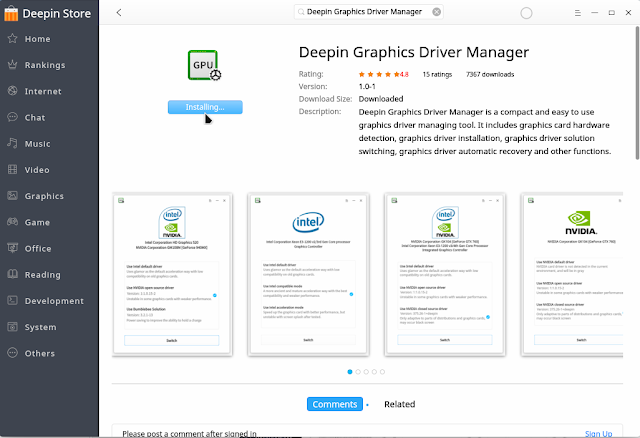Open the Video category label
The image size is (640, 438).
pos(37,170)
